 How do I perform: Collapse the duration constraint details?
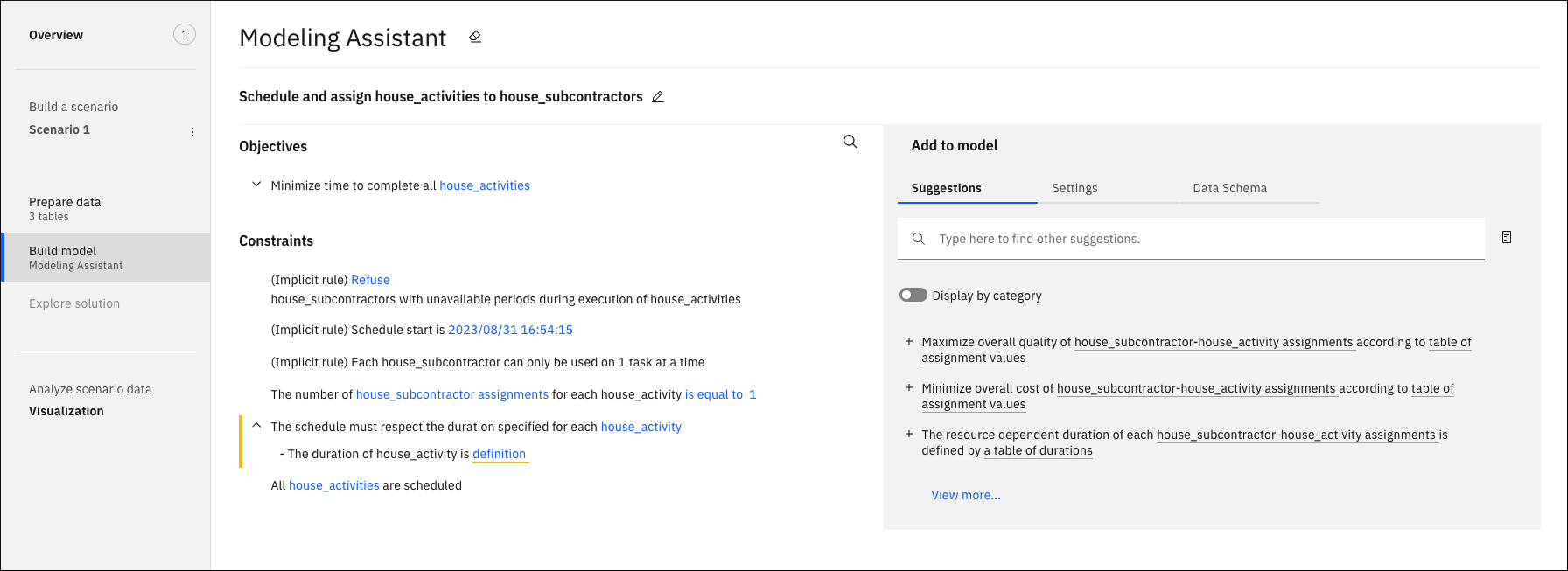256,426
